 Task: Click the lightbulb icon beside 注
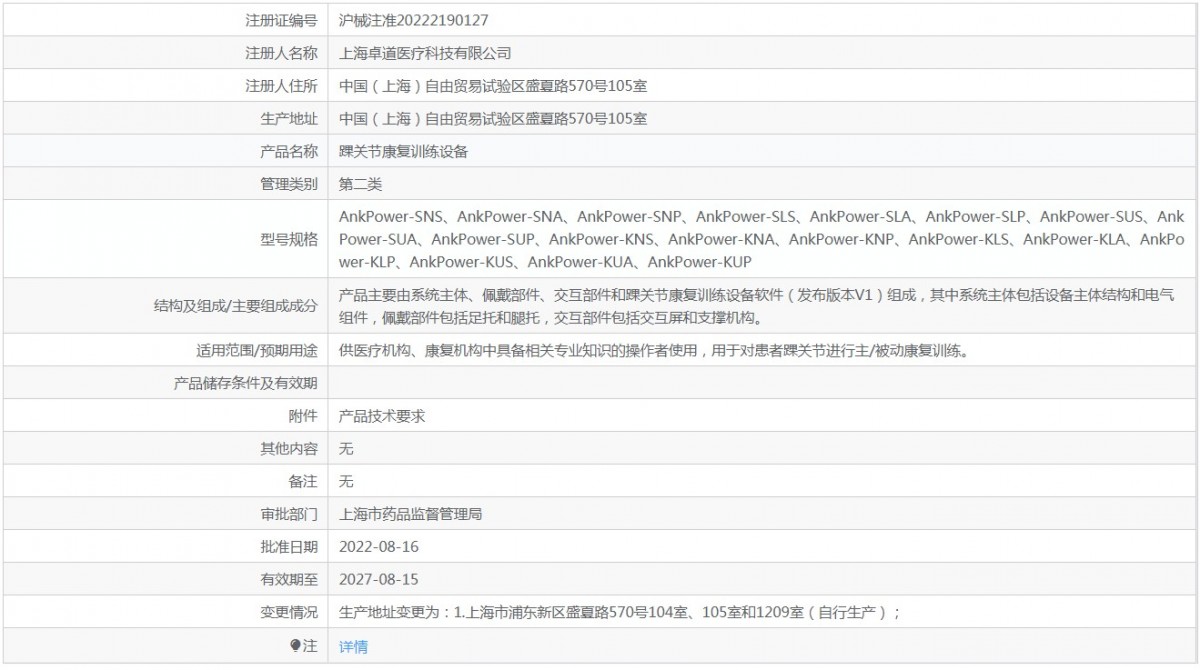[295, 645]
